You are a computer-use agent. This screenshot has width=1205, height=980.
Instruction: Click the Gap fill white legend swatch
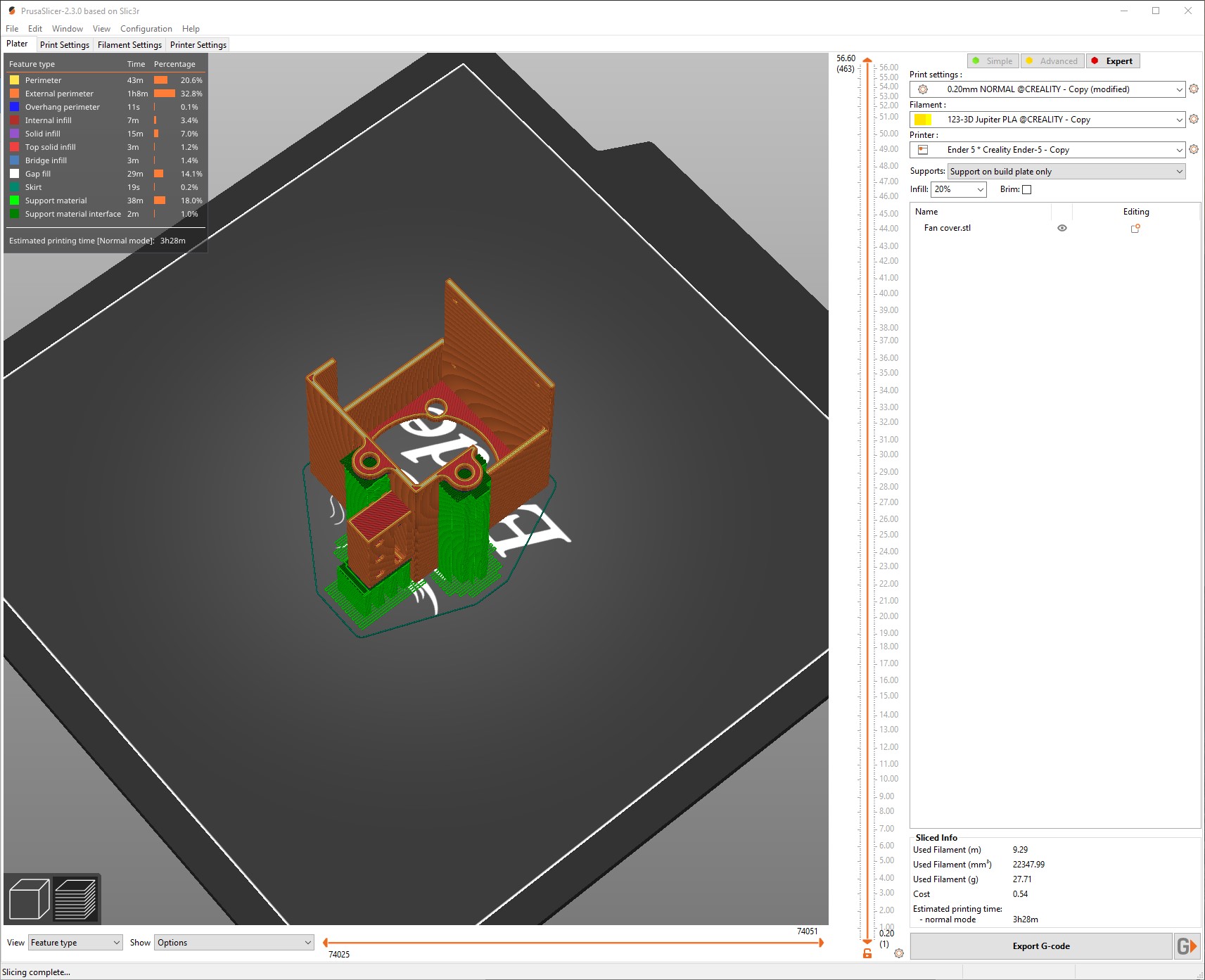tap(14, 174)
